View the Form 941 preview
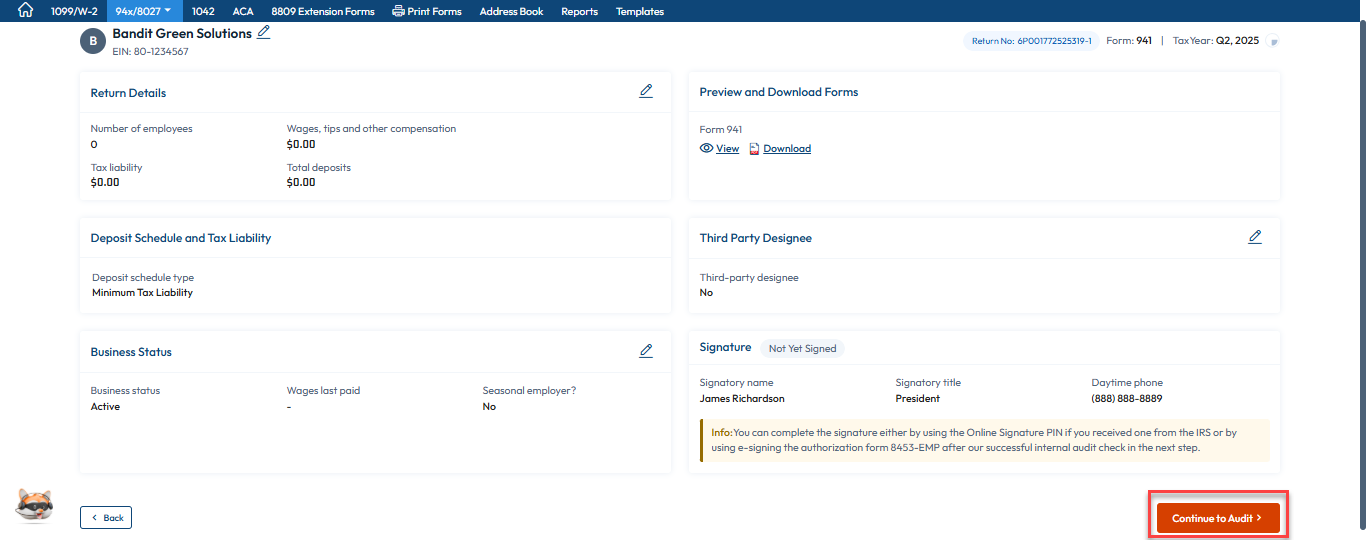The width and height of the screenshot is (1366, 540). 727,148
